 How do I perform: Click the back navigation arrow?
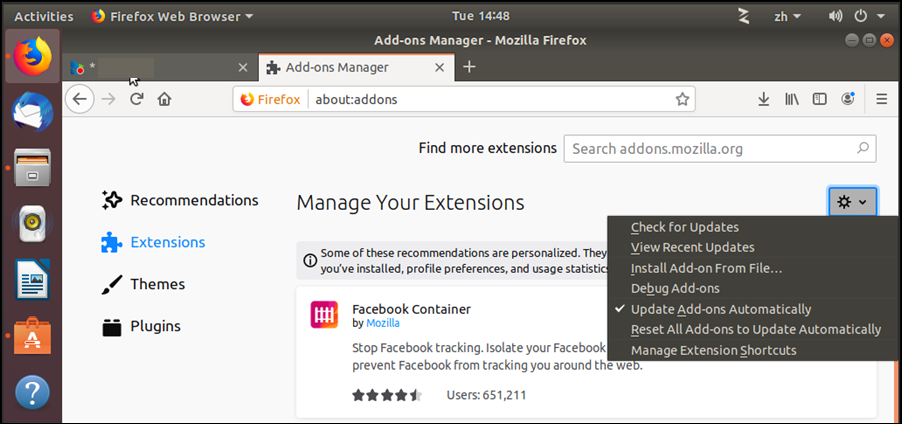click(x=81, y=99)
